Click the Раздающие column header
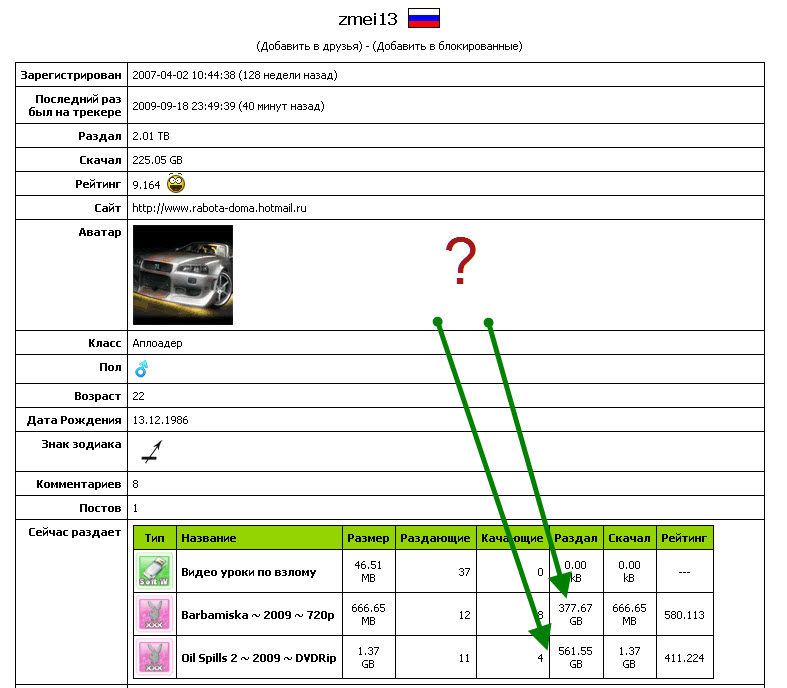The height and width of the screenshot is (688, 787). point(435,538)
